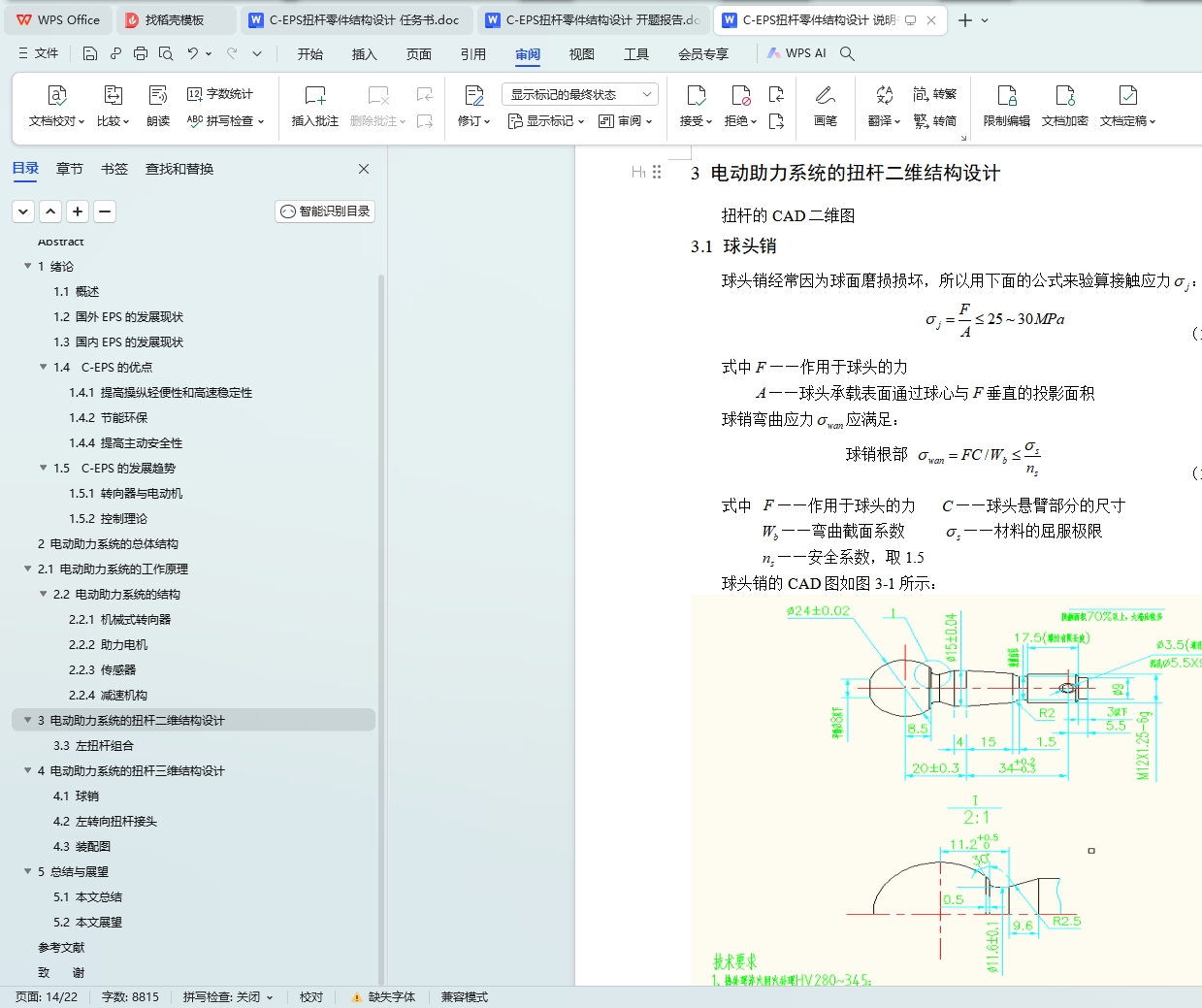Open the 审阅 pane dropdown button
The height and width of the screenshot is (1008, 1202).
[x=626, y=121]
